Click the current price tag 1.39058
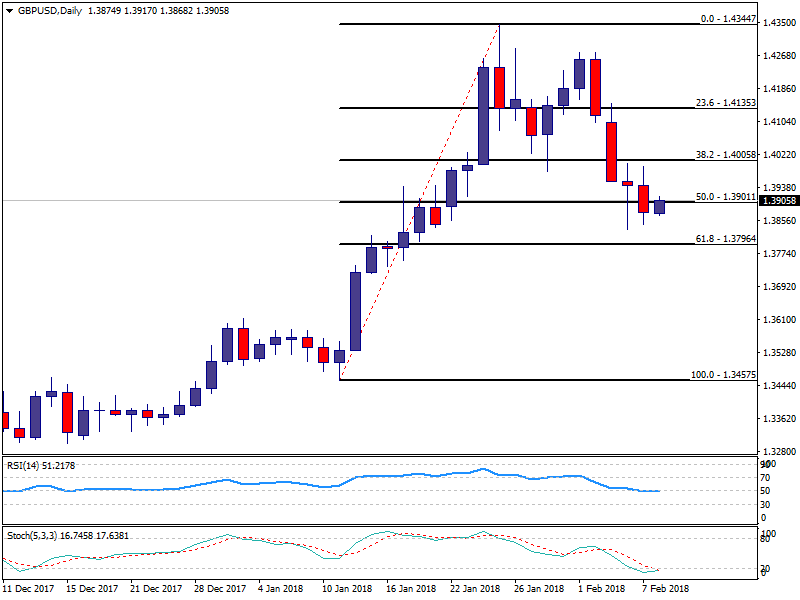 click(779, 201)
